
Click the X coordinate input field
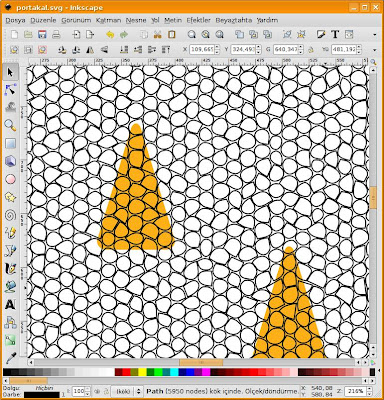202,50
